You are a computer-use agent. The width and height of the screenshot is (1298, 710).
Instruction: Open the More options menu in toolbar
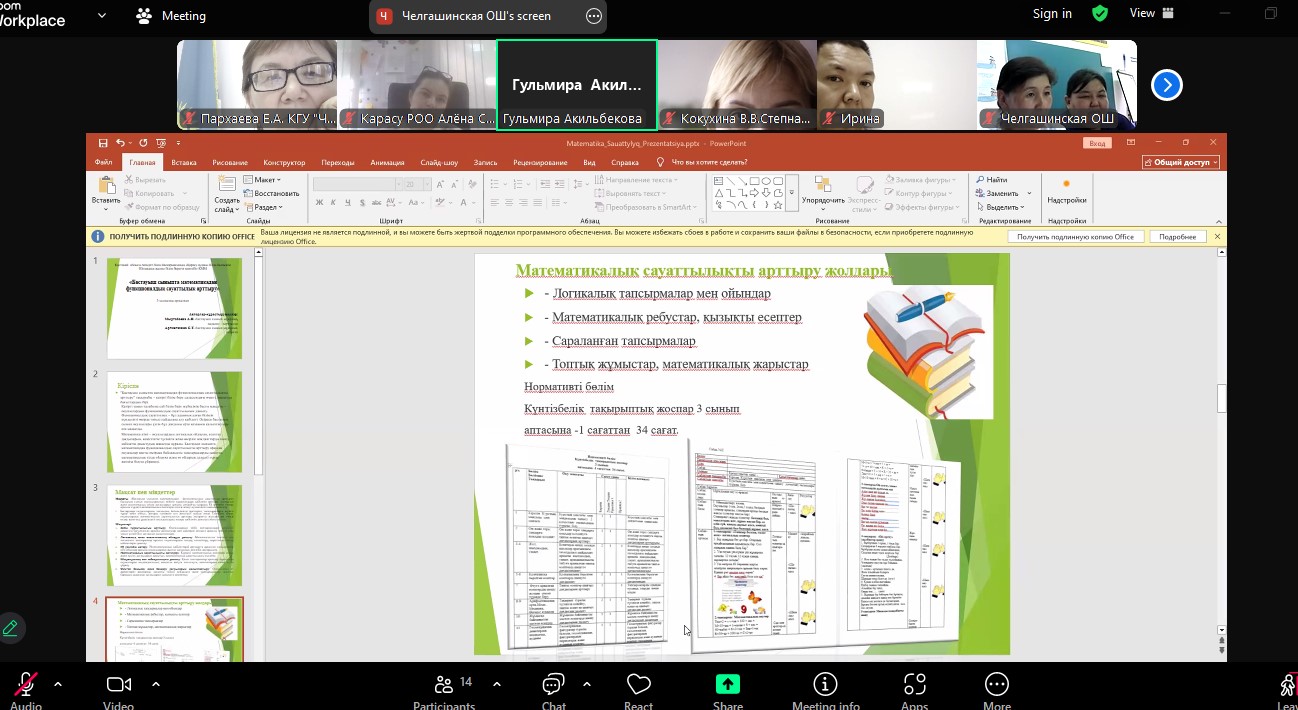(x=996, y=687)
